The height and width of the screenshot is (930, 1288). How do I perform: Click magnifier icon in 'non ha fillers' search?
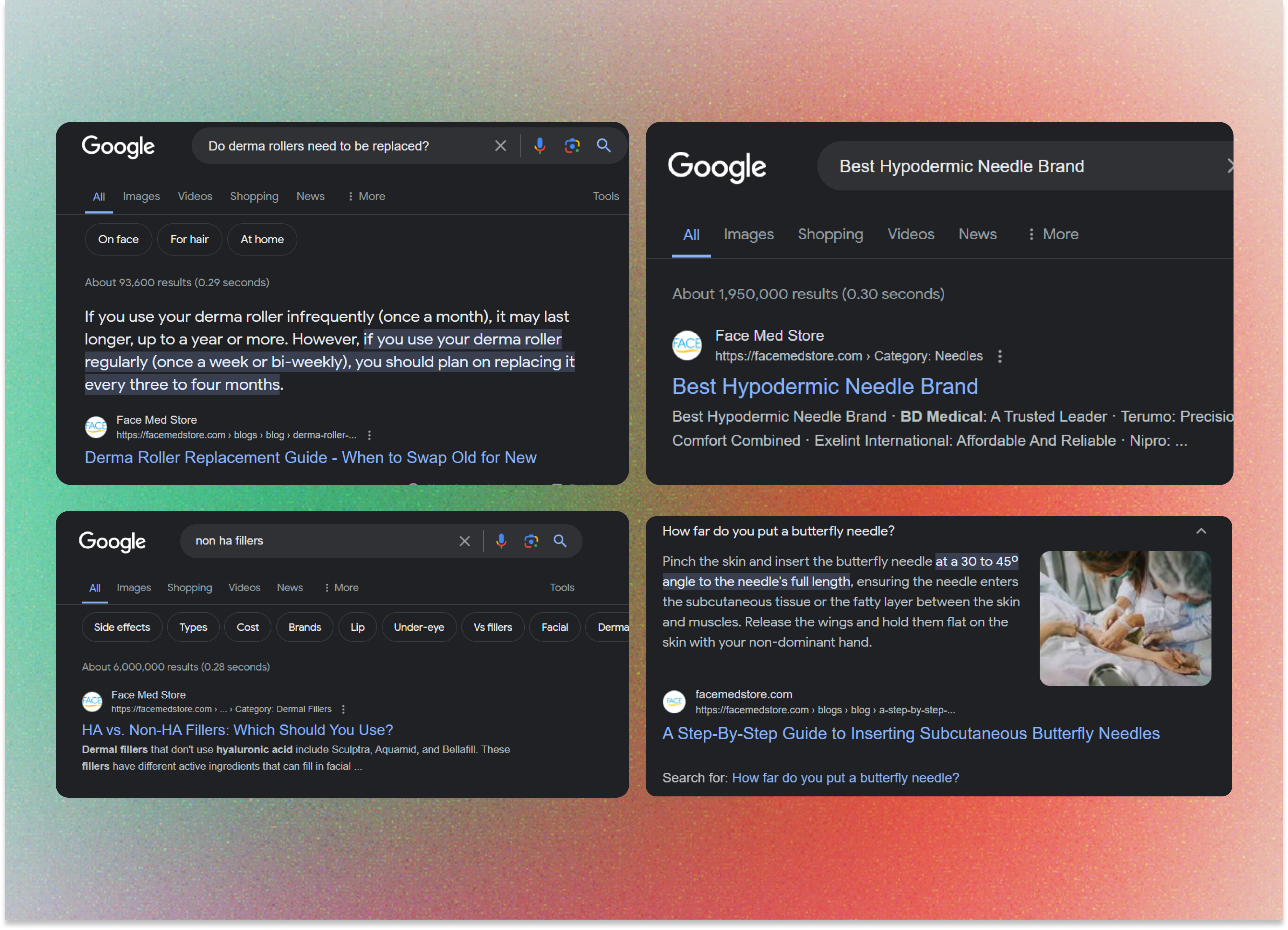click(x=561, y=541)
